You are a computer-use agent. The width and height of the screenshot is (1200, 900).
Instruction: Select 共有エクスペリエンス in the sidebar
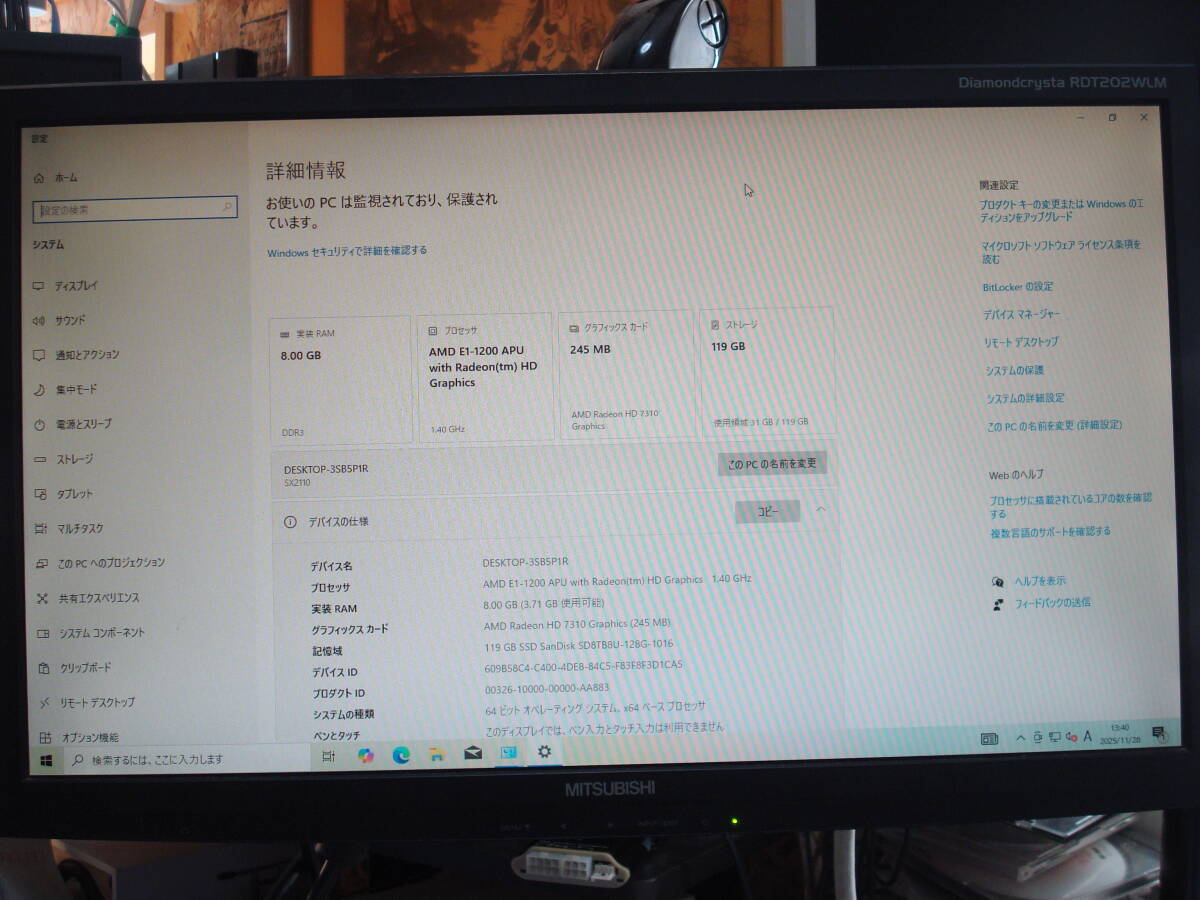click(88, 598)
